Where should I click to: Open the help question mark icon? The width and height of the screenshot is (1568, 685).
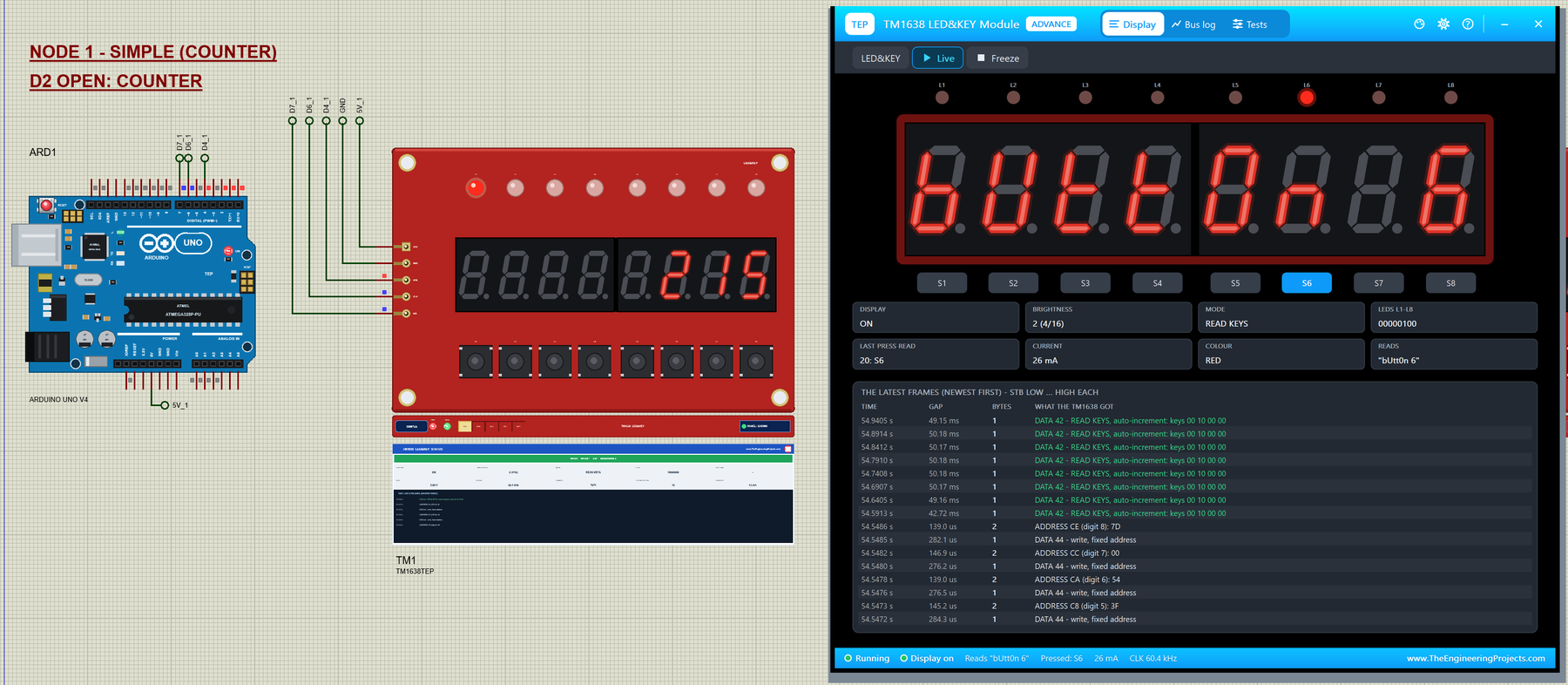pos(1468,24)
